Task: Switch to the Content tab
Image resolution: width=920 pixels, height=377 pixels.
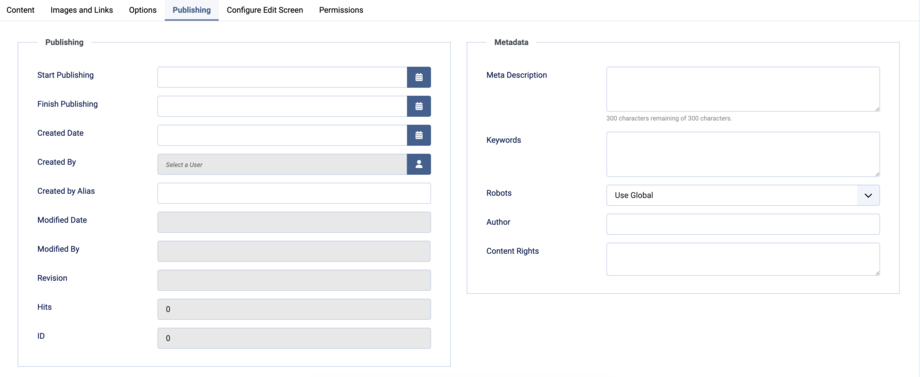Action: (x=21, y=10)
